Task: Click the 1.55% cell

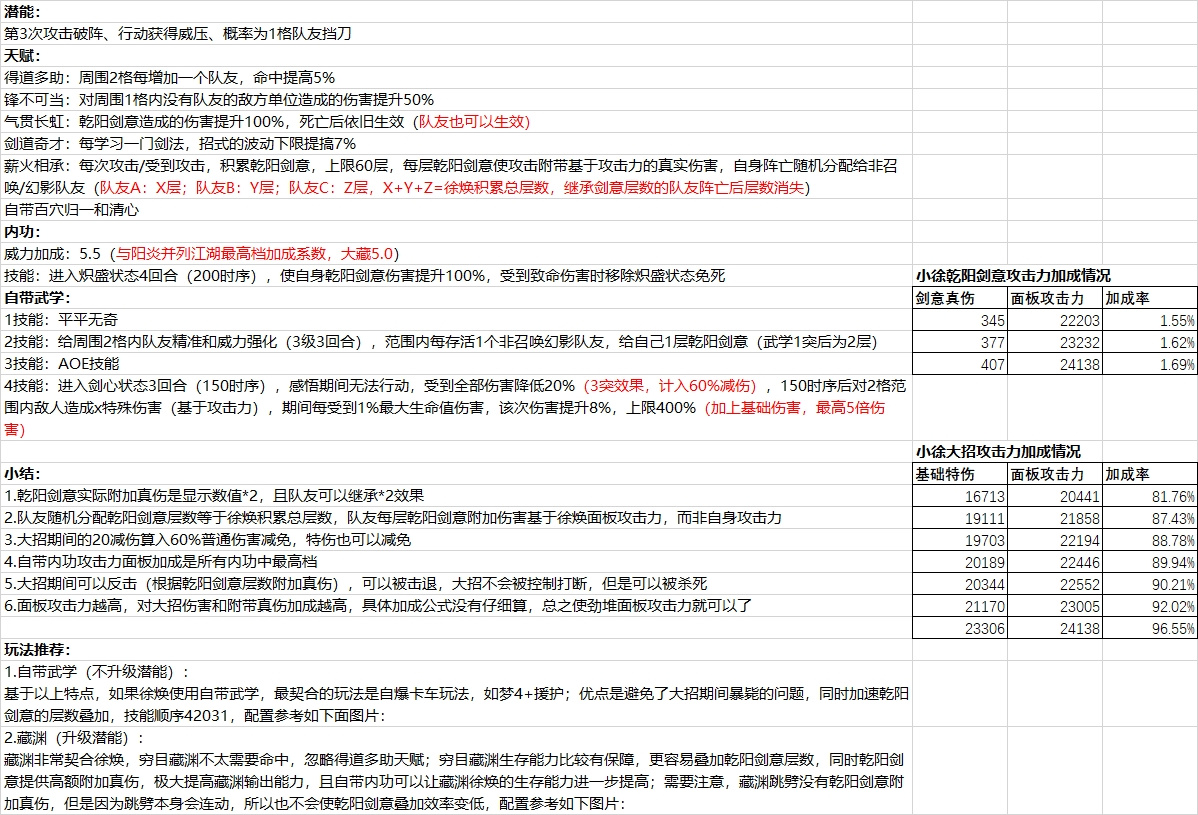Action: click(1150, 320)
